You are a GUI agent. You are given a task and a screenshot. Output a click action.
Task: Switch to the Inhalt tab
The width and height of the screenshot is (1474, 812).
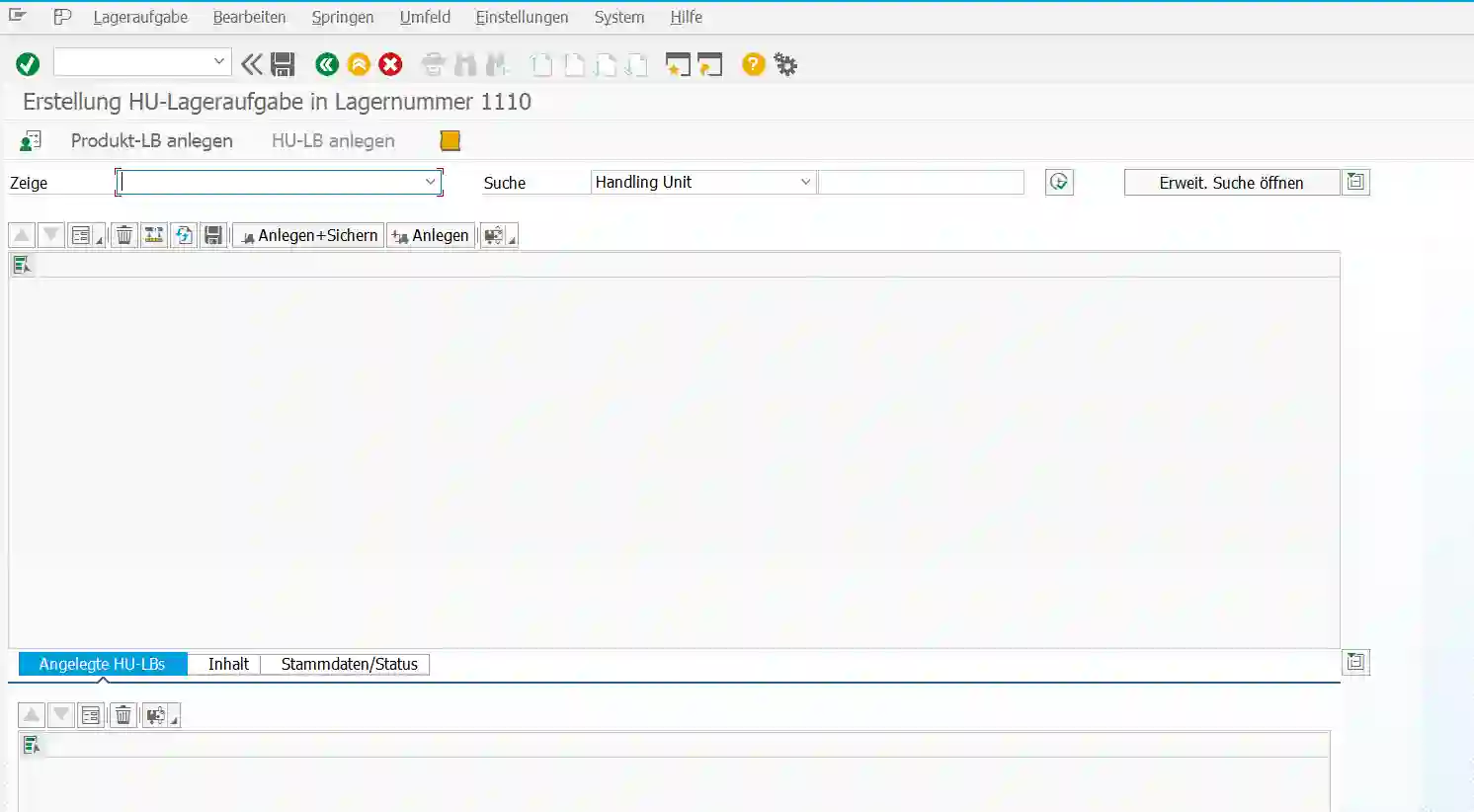coord(228,664)
